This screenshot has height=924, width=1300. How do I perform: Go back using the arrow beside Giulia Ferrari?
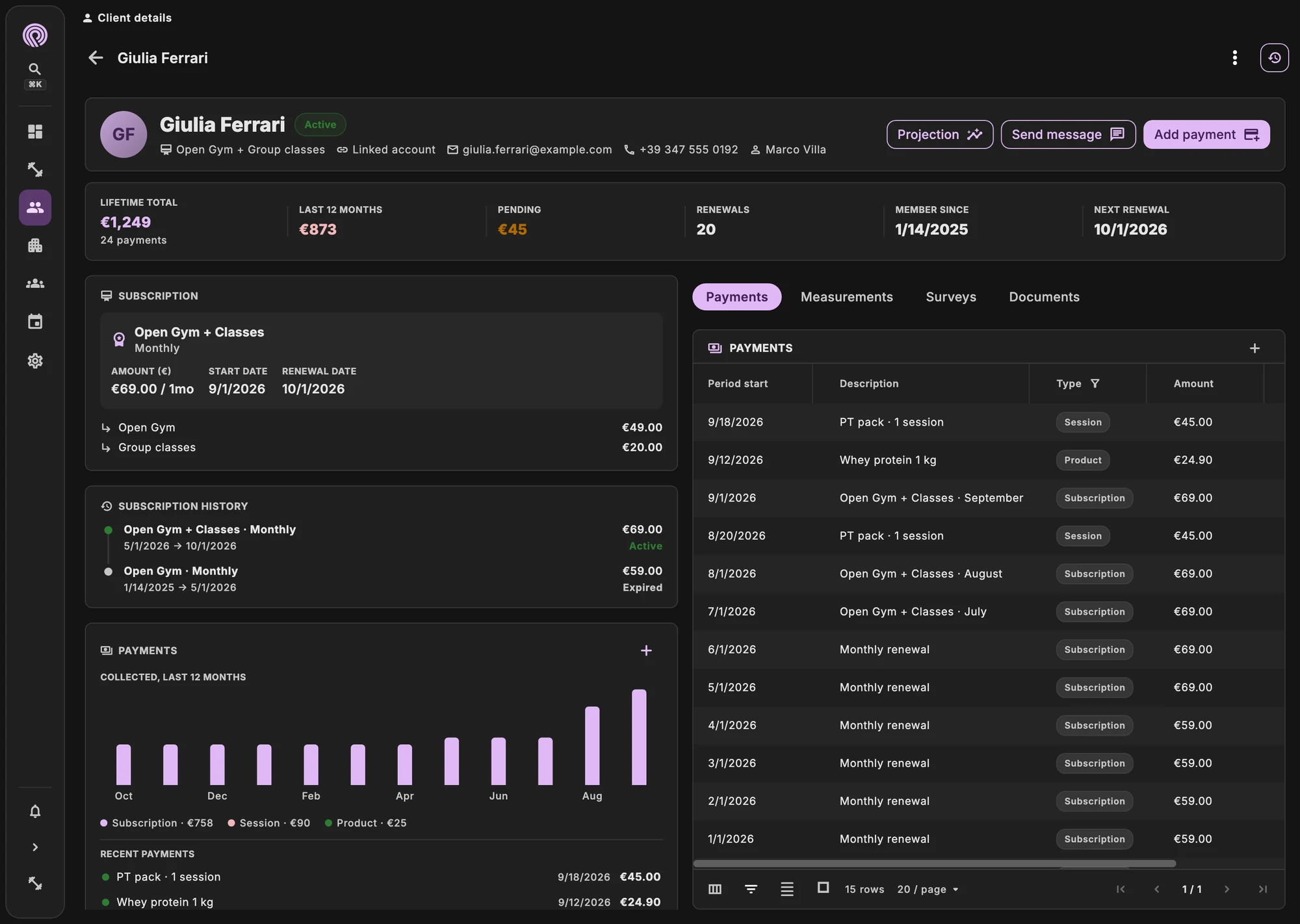click(96, 58)
